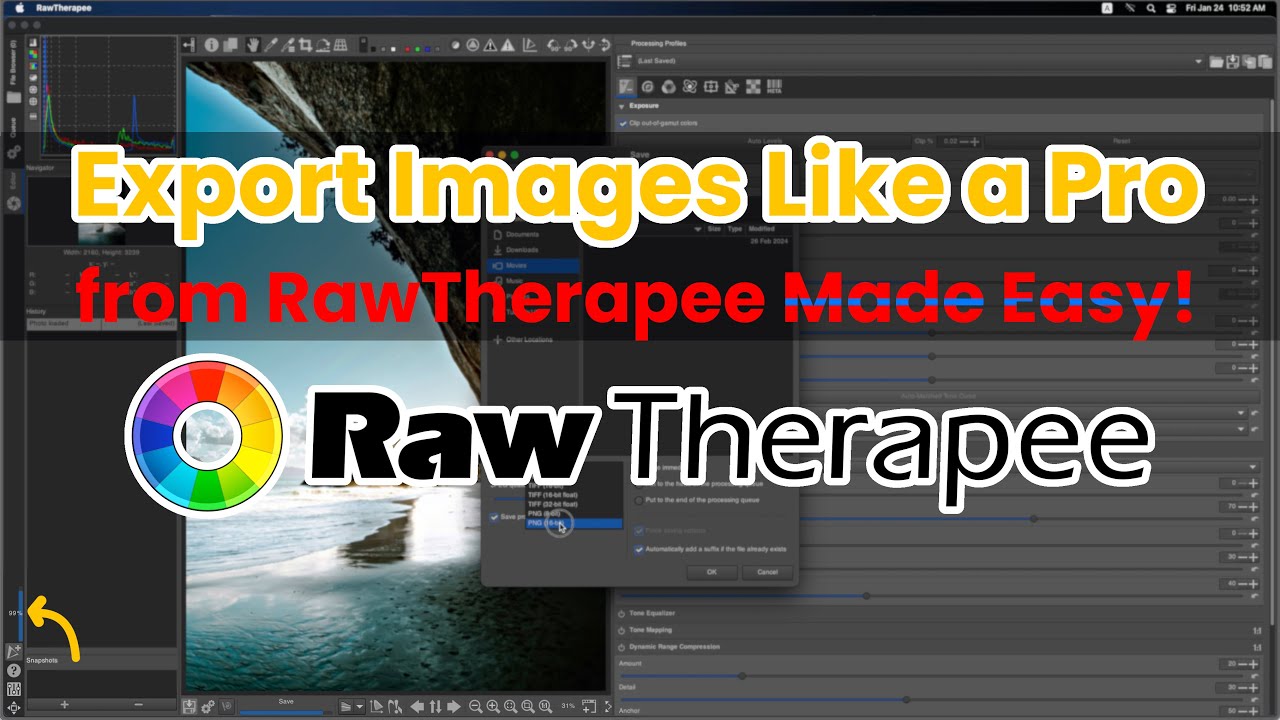This screenshot has width=1280, height=720.
Task: Toggle the shadow clipping warning triangle
Action: coord(490,45)
